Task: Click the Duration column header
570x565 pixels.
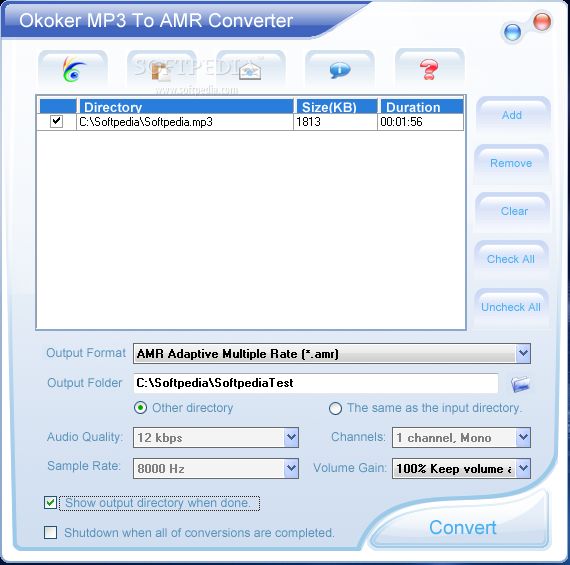Action: point(422,107)
